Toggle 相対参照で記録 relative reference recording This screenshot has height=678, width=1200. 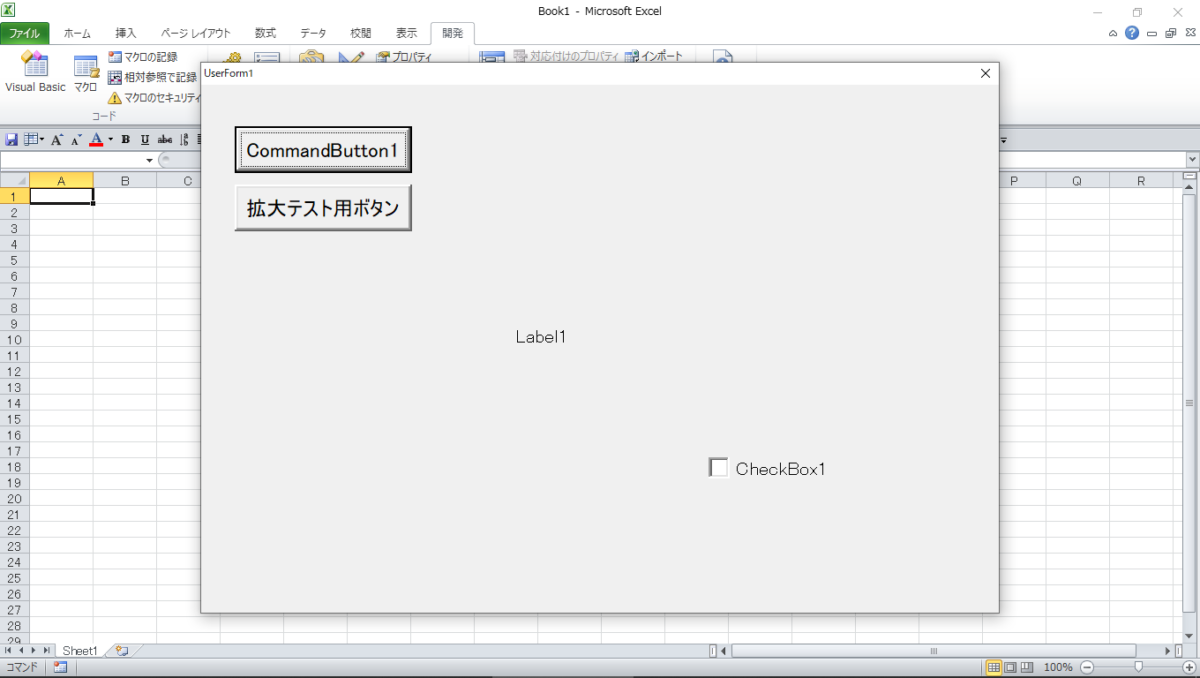[x=115, y=77]
